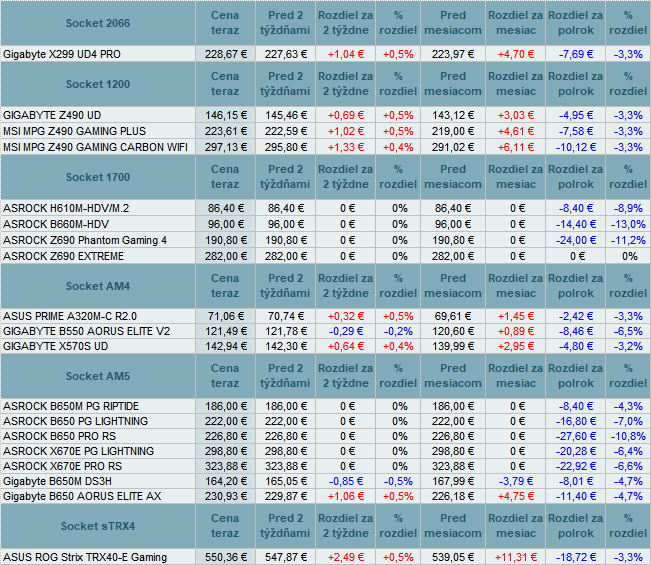Viewport: 651px width, 565px height.
Task: Select the Socket AM5 section header
Action: click(x=98, y=376)
